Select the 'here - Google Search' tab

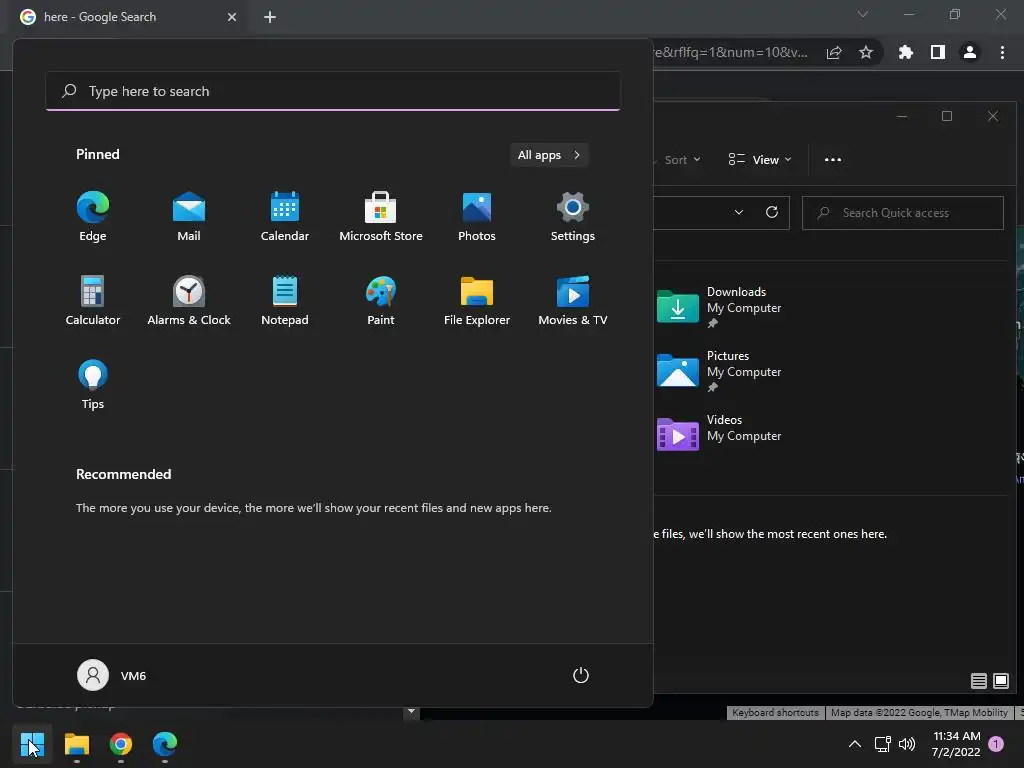pyautogui.click(x=129, y=17)
